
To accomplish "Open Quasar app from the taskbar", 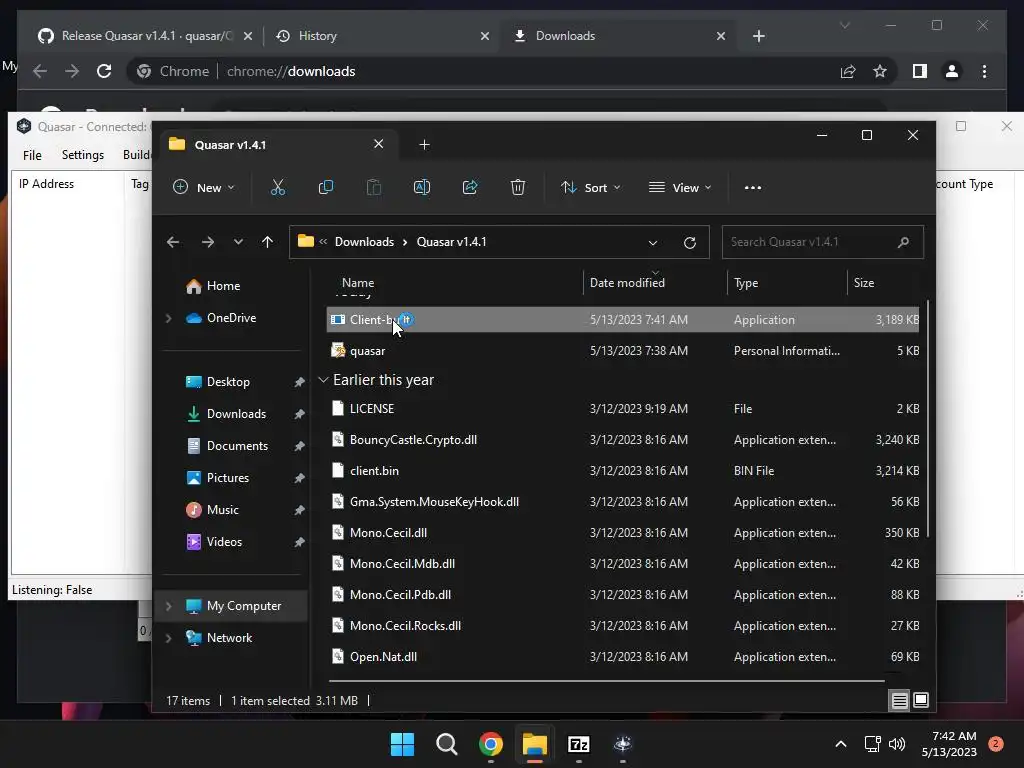I will tap(623, 744).
